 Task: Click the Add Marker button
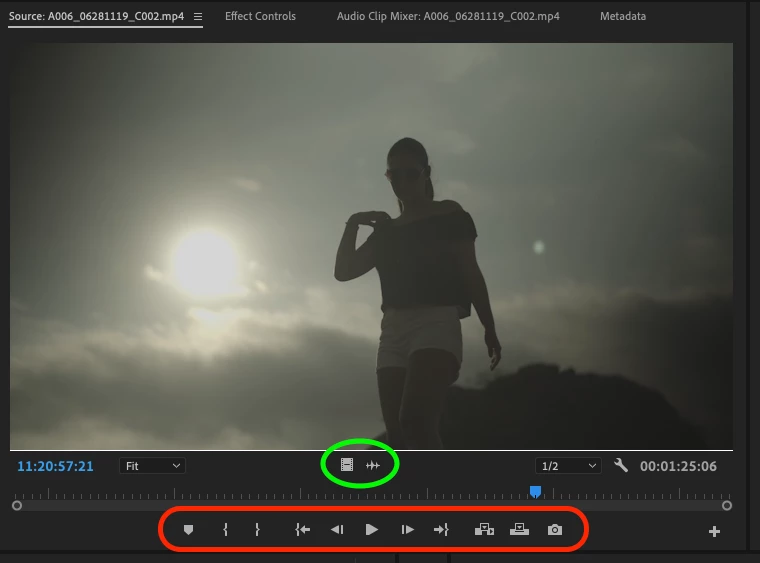189,530
